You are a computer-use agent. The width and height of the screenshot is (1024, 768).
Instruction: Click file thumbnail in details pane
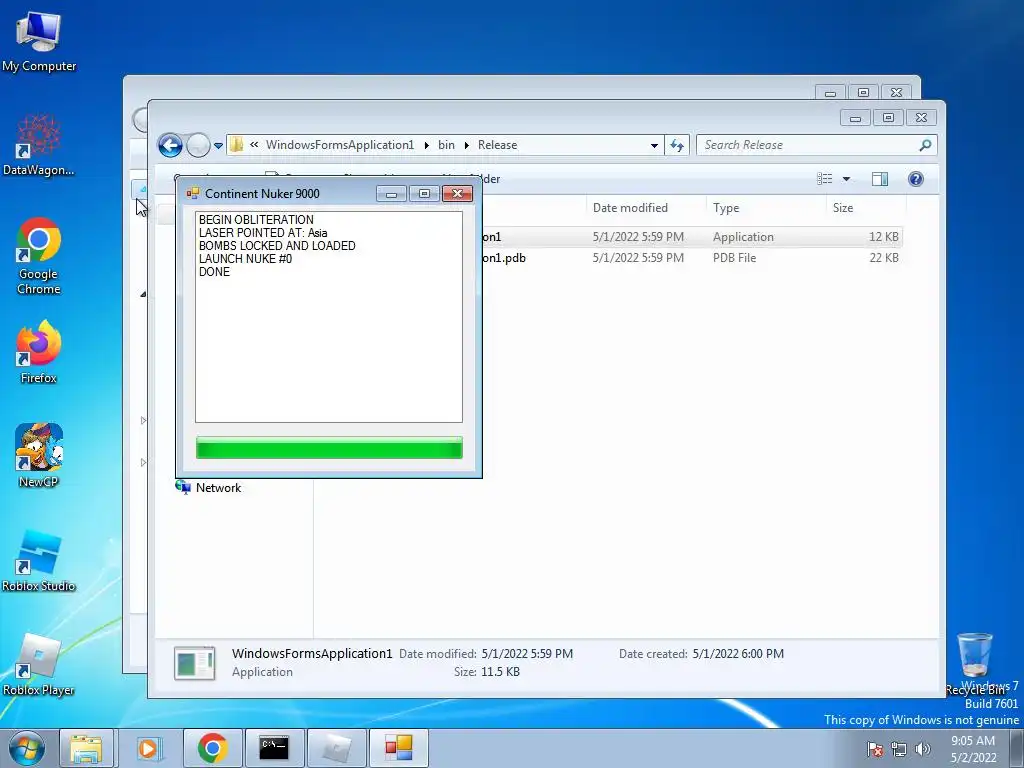[195, 664]
